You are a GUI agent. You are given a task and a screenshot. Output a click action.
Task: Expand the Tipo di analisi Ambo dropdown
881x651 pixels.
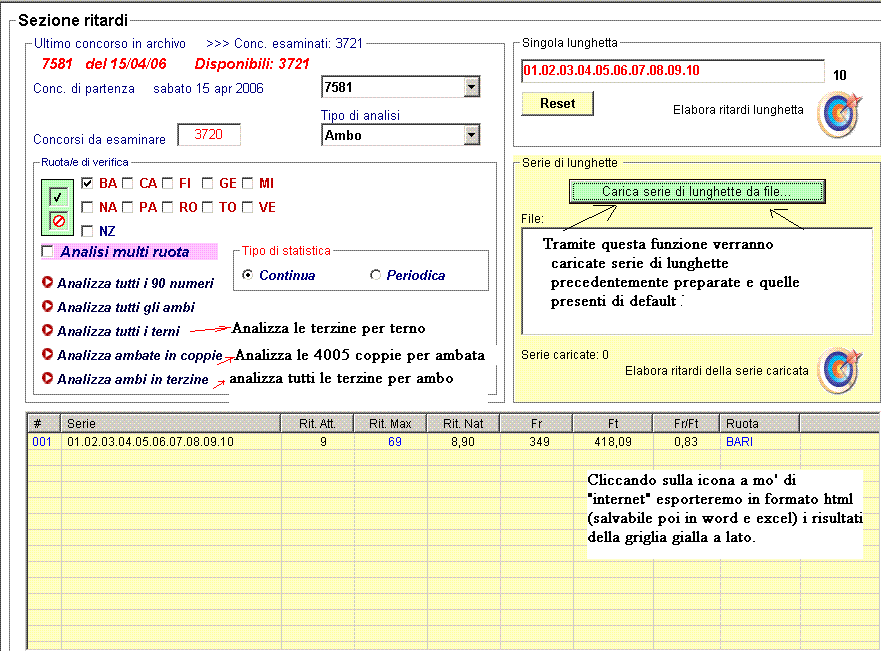pyautogui.click(x=472, y=135)
